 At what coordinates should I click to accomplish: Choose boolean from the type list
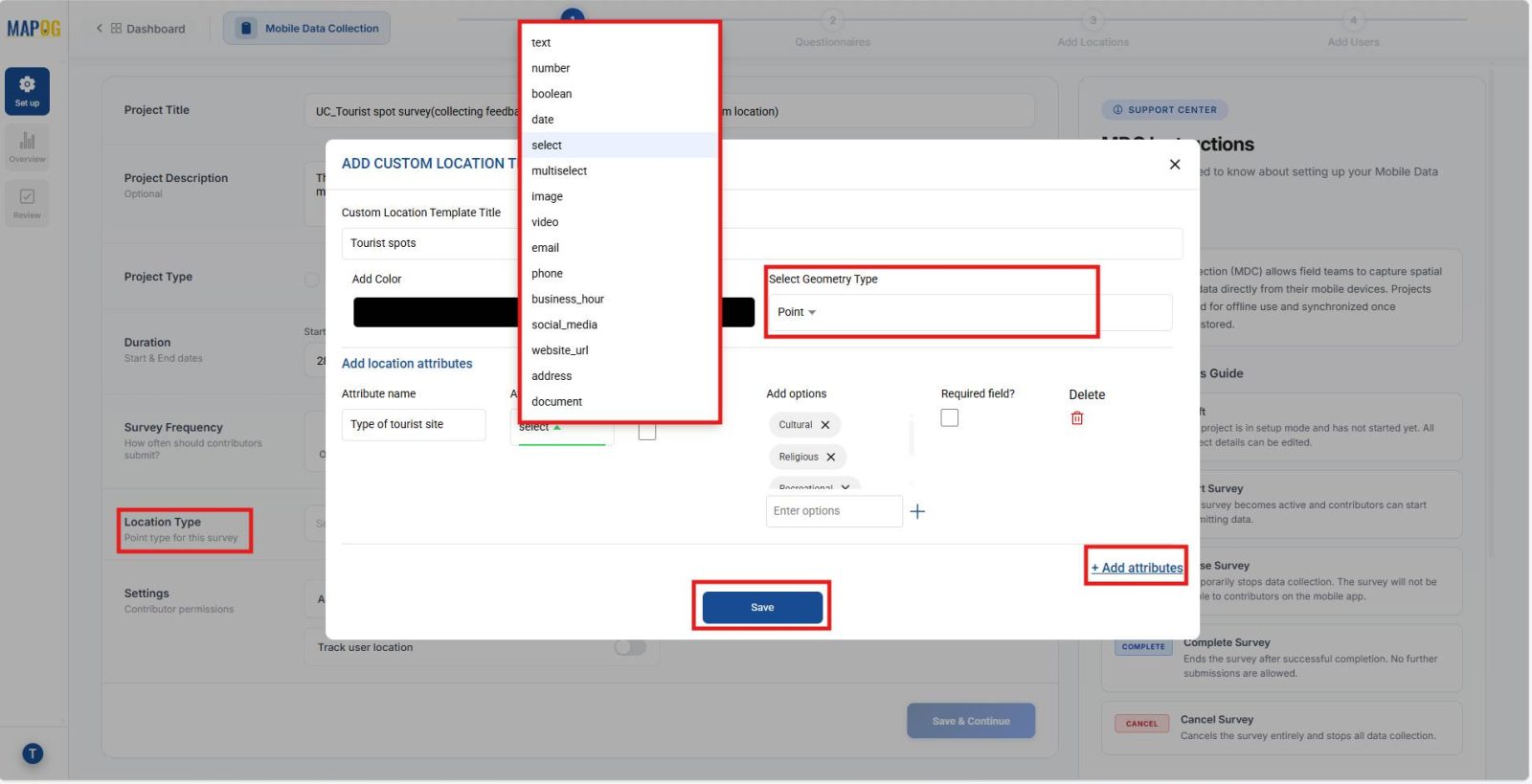pyautogui.click(x=621, y=94)
